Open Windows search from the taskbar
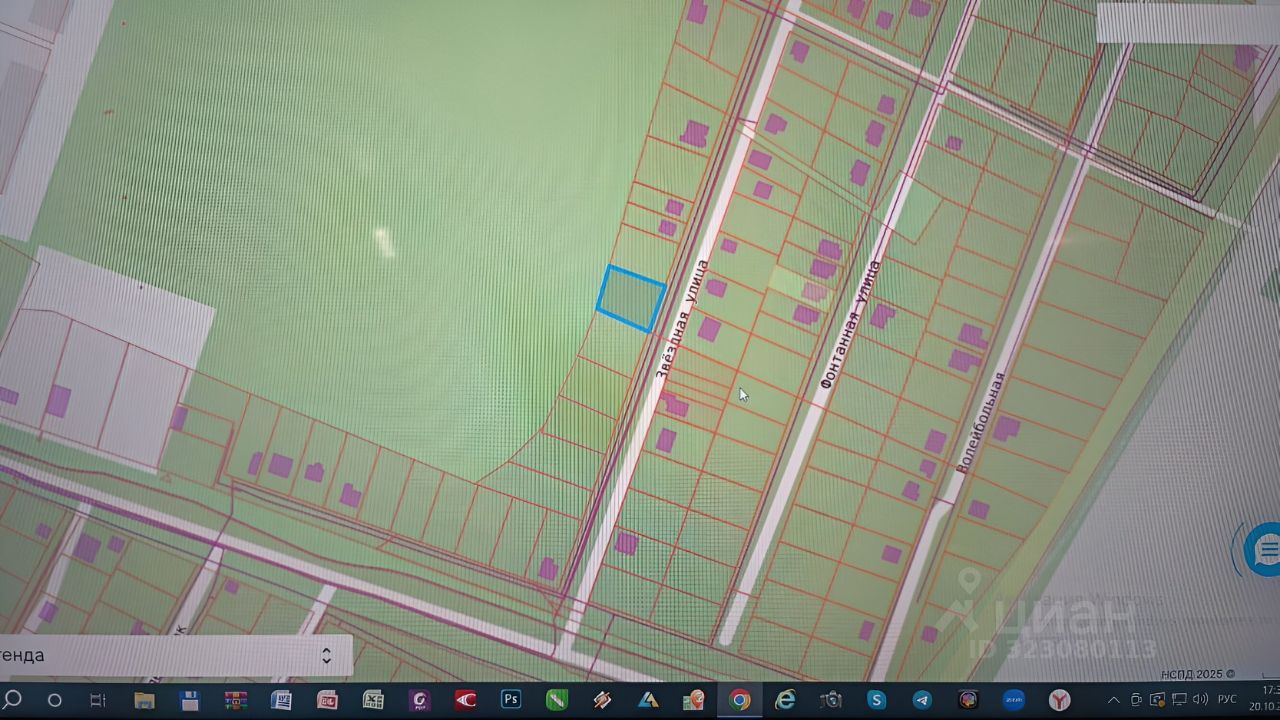The height and width of the screenshot is (720, 1280). tap(13, 699)
